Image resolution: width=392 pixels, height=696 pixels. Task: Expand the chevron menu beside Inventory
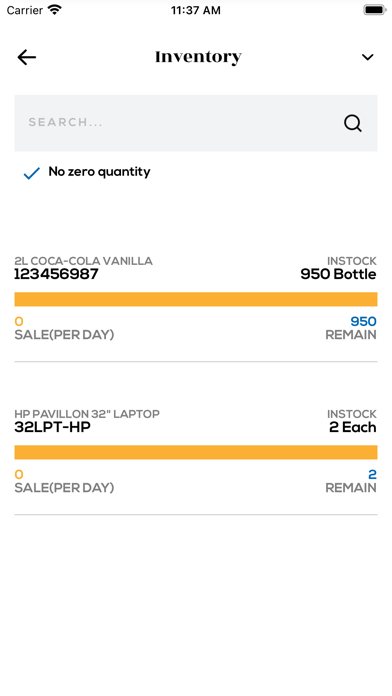pyautogui.click(x=368, y=57)
